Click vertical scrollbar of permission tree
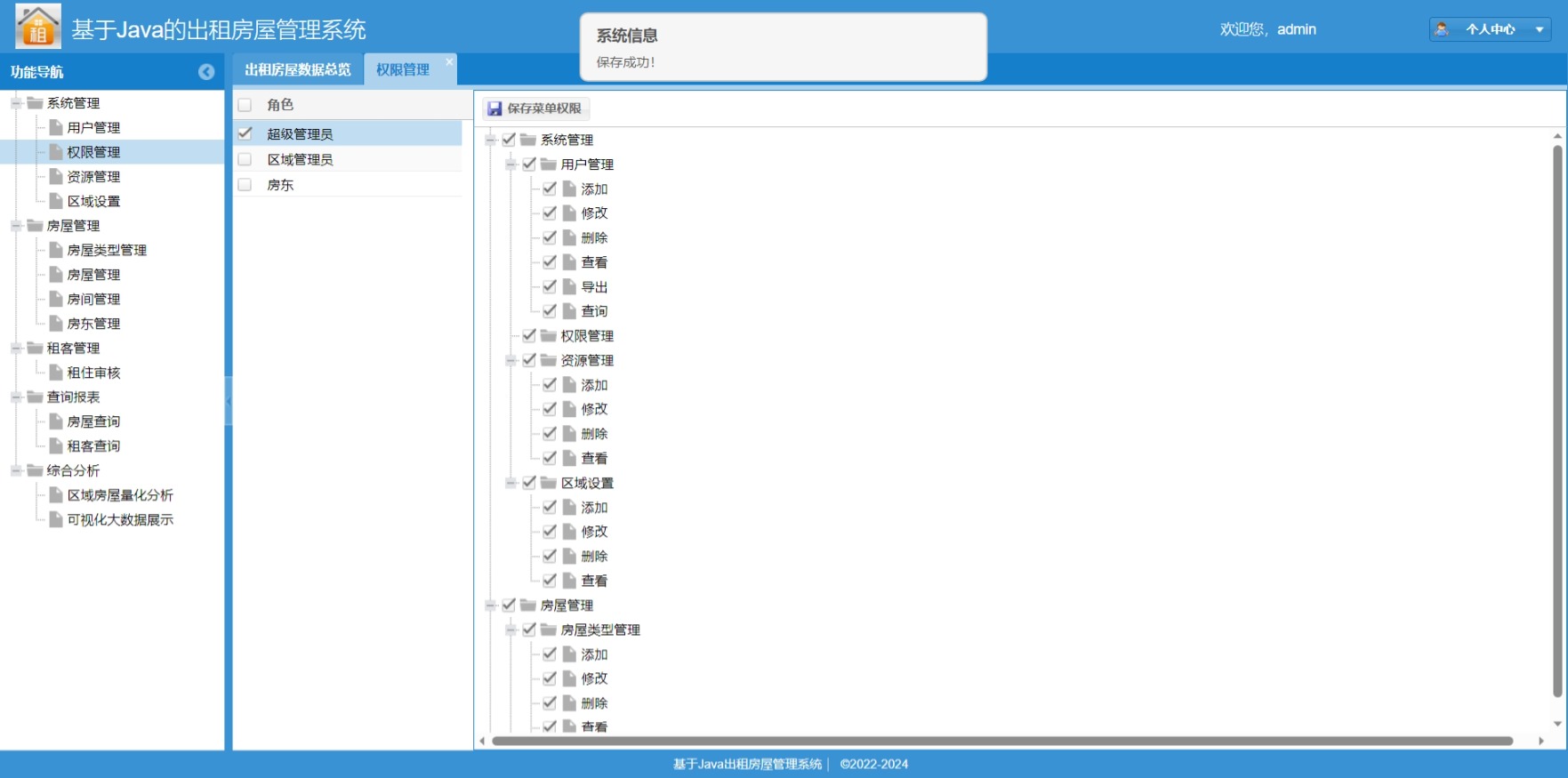Image resolution: width=1568 pixels, height=778 pixels. 1557,421
